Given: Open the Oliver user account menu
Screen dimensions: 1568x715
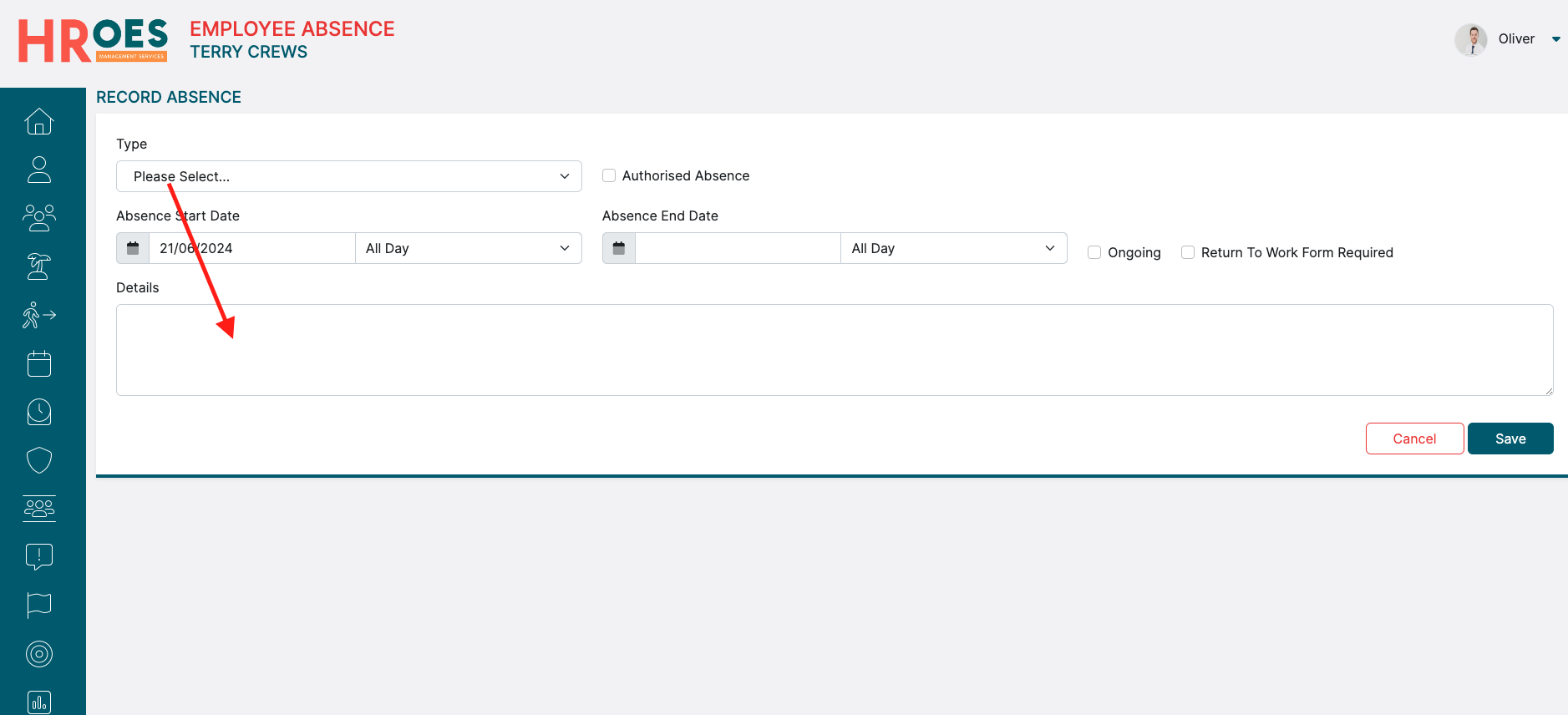Looking at the screenshot, I should (x=1514, y=39).
